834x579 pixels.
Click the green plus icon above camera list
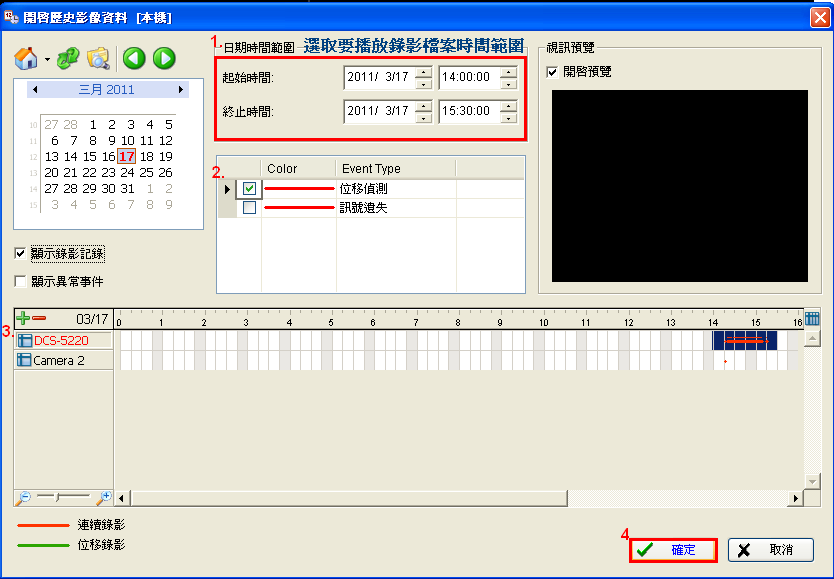click(23, 318)
